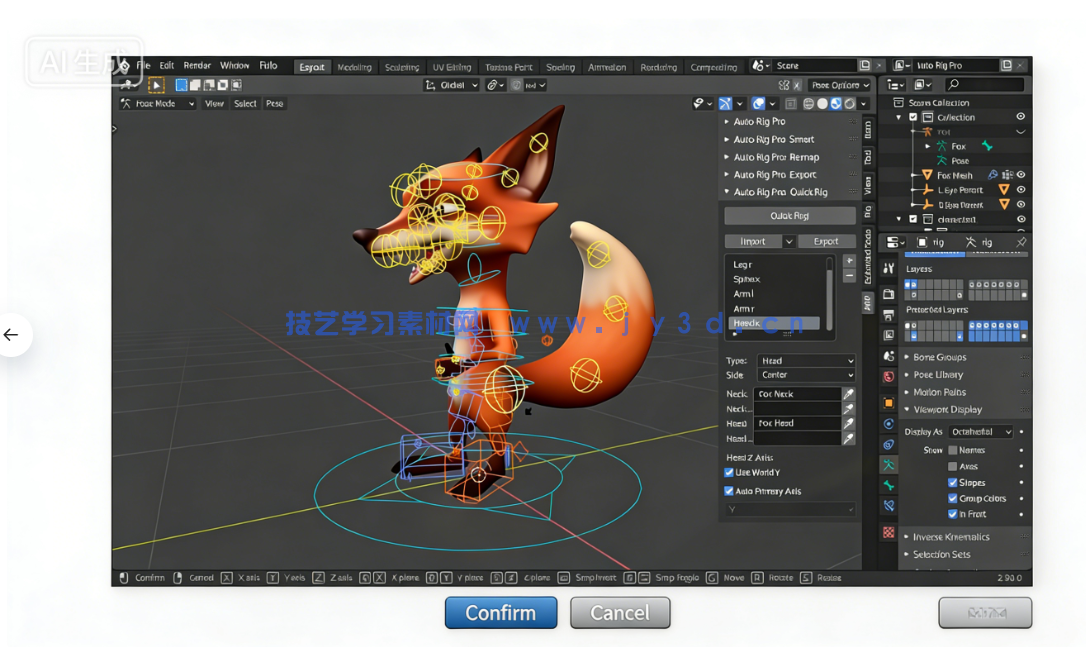Screen dimensions: 1086x647
Task: Uncheck the Use World Y checkbox
Action: [x=729, y=471]
